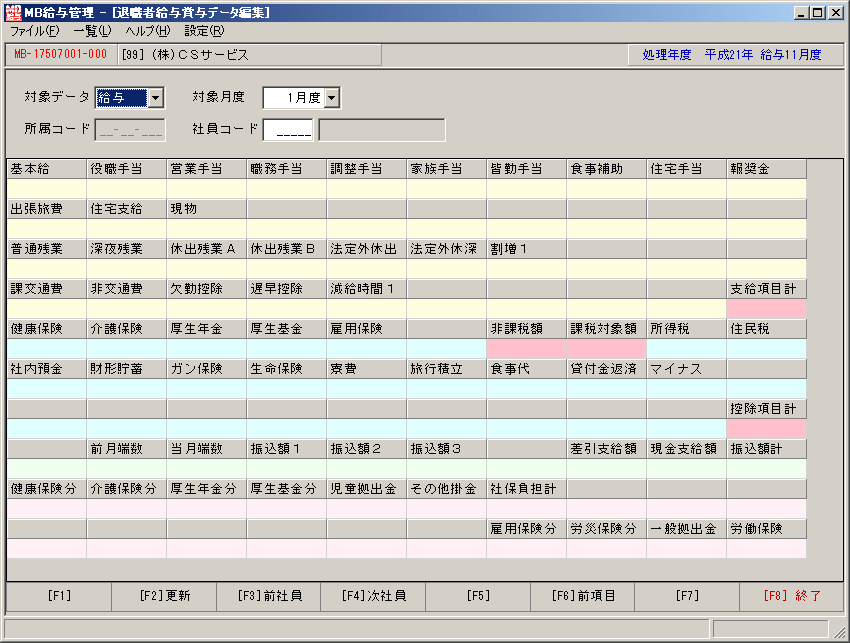This screenshot has height=643, width=850.
Task: Click the [F7] function button
Action: point(687,596)
